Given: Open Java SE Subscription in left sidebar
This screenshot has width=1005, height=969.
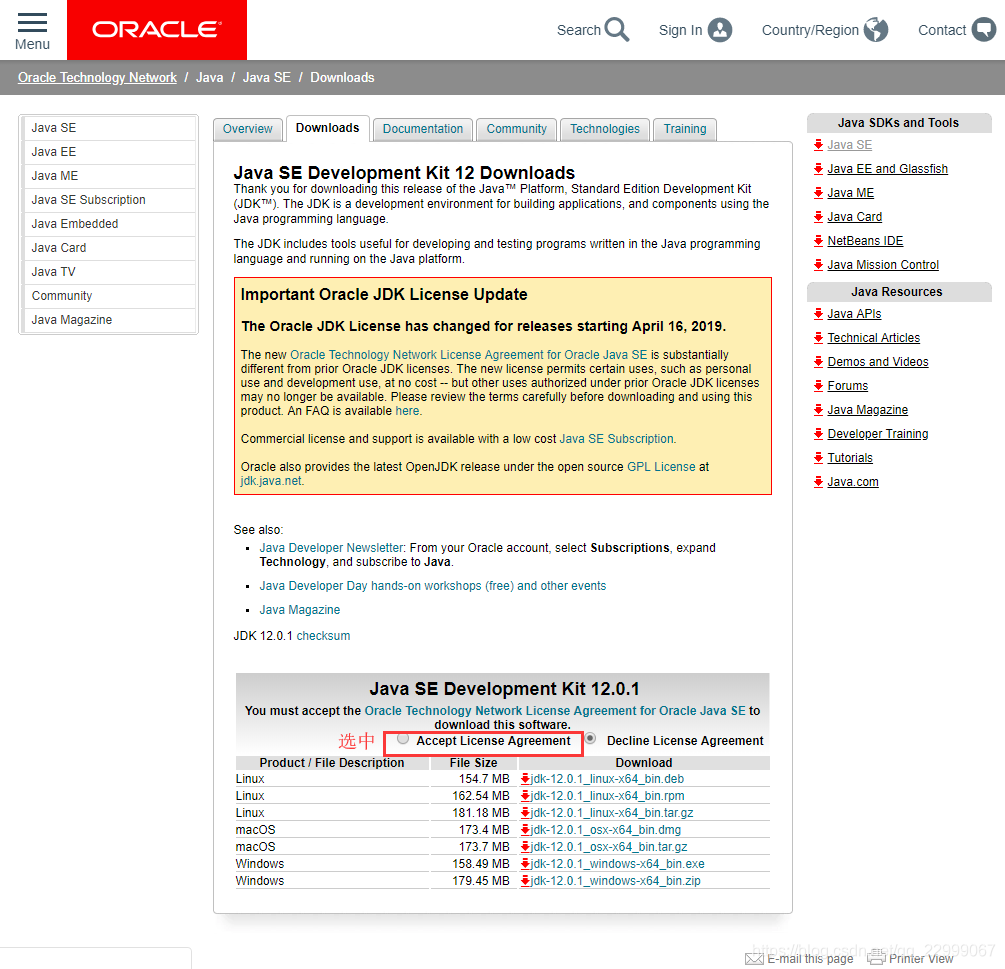Looking at the screenshot, I should click(110, 200).
